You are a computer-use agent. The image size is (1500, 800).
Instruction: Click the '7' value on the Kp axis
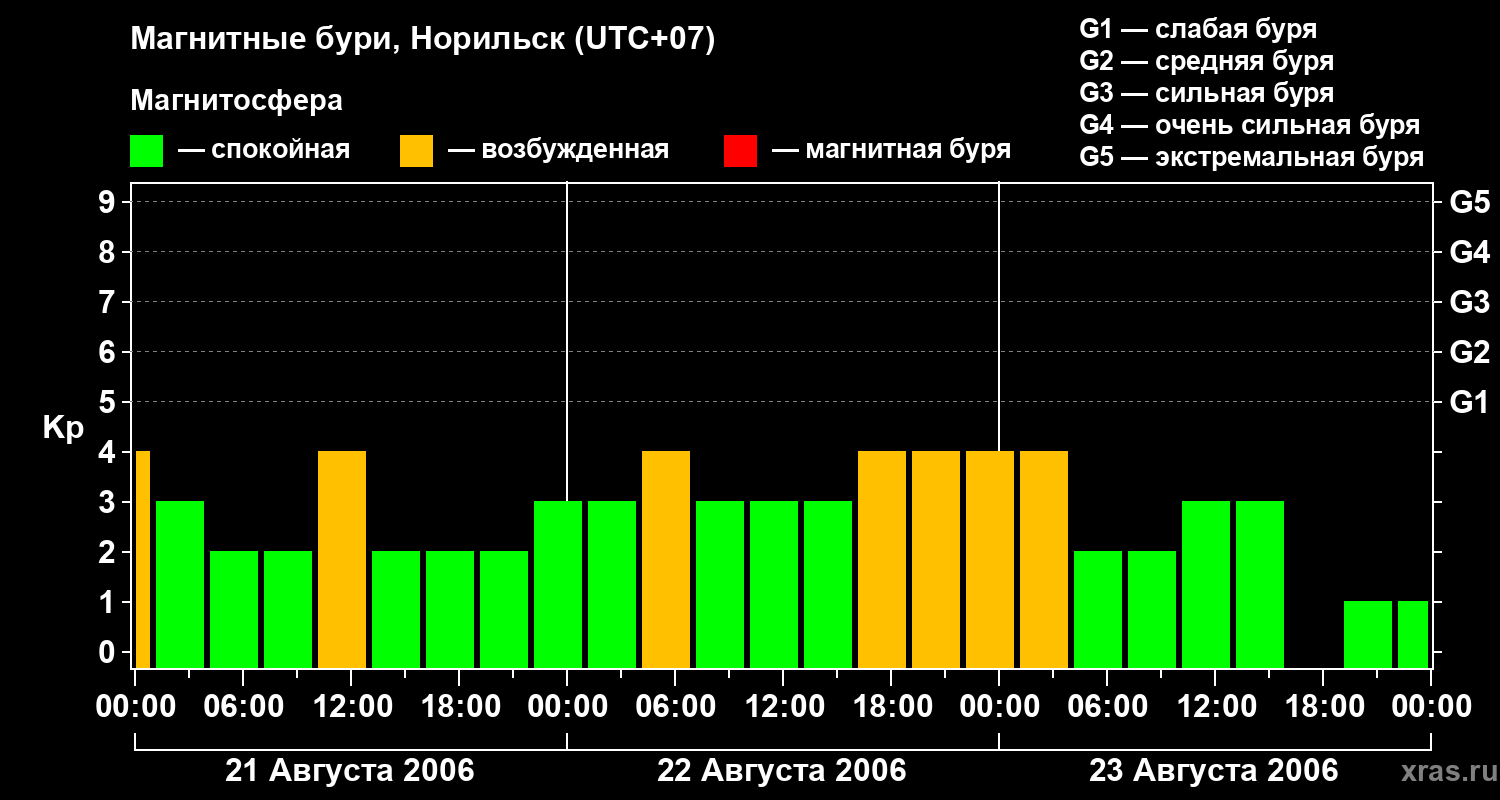pyautogui.click(x=109, y=302)
